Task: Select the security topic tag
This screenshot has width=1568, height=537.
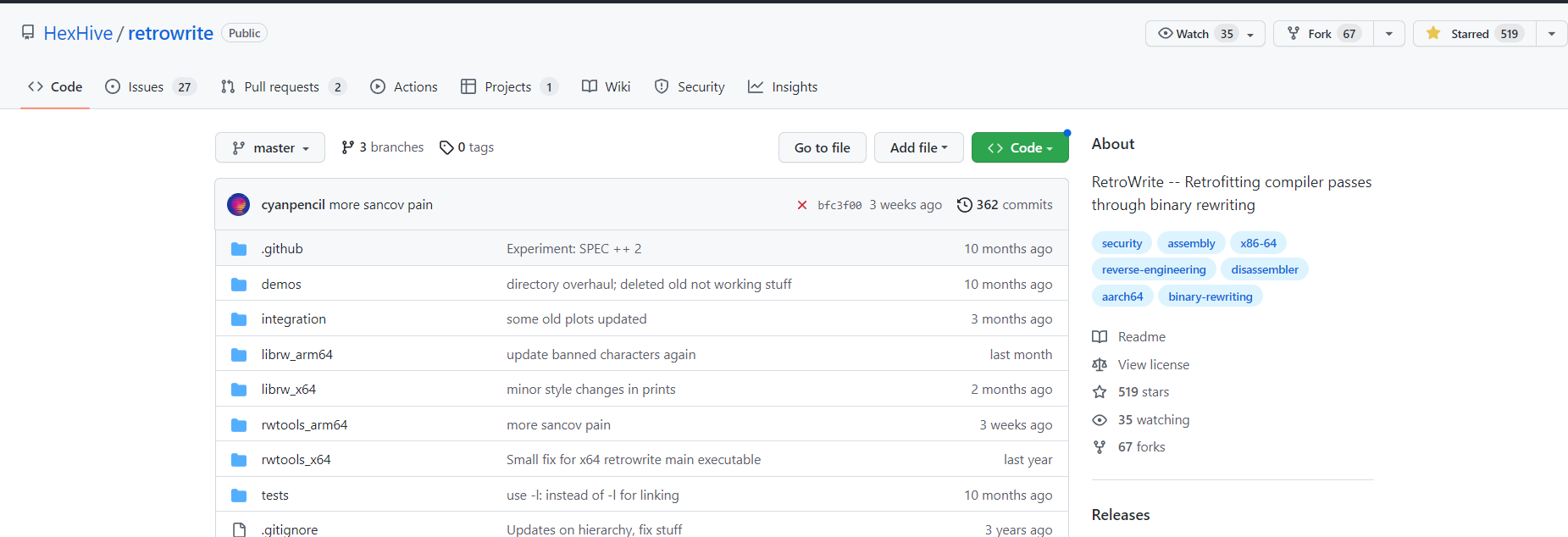Action: point(1122,243)
